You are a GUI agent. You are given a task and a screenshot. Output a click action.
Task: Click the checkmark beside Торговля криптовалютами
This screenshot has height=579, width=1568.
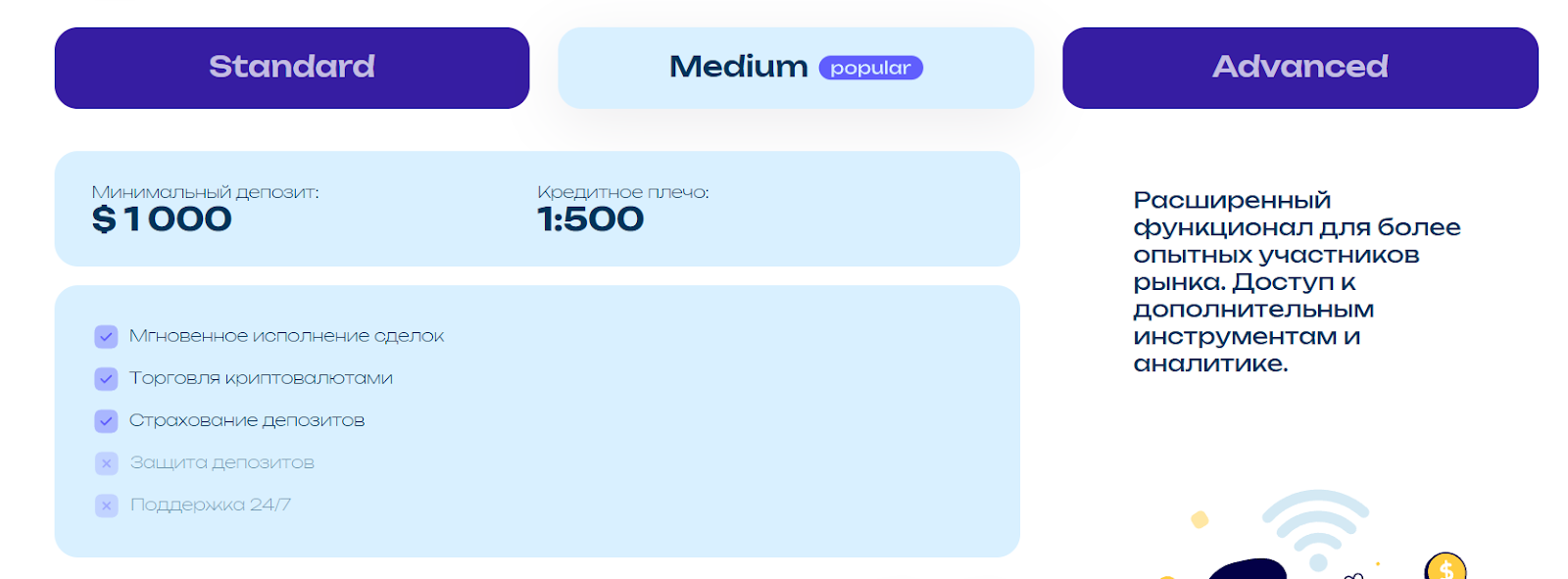point(107,379)
